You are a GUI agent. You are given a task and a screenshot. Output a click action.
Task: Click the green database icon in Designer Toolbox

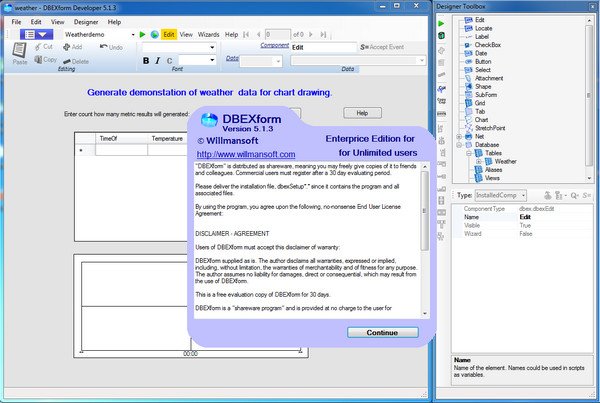tap(441, 36)
